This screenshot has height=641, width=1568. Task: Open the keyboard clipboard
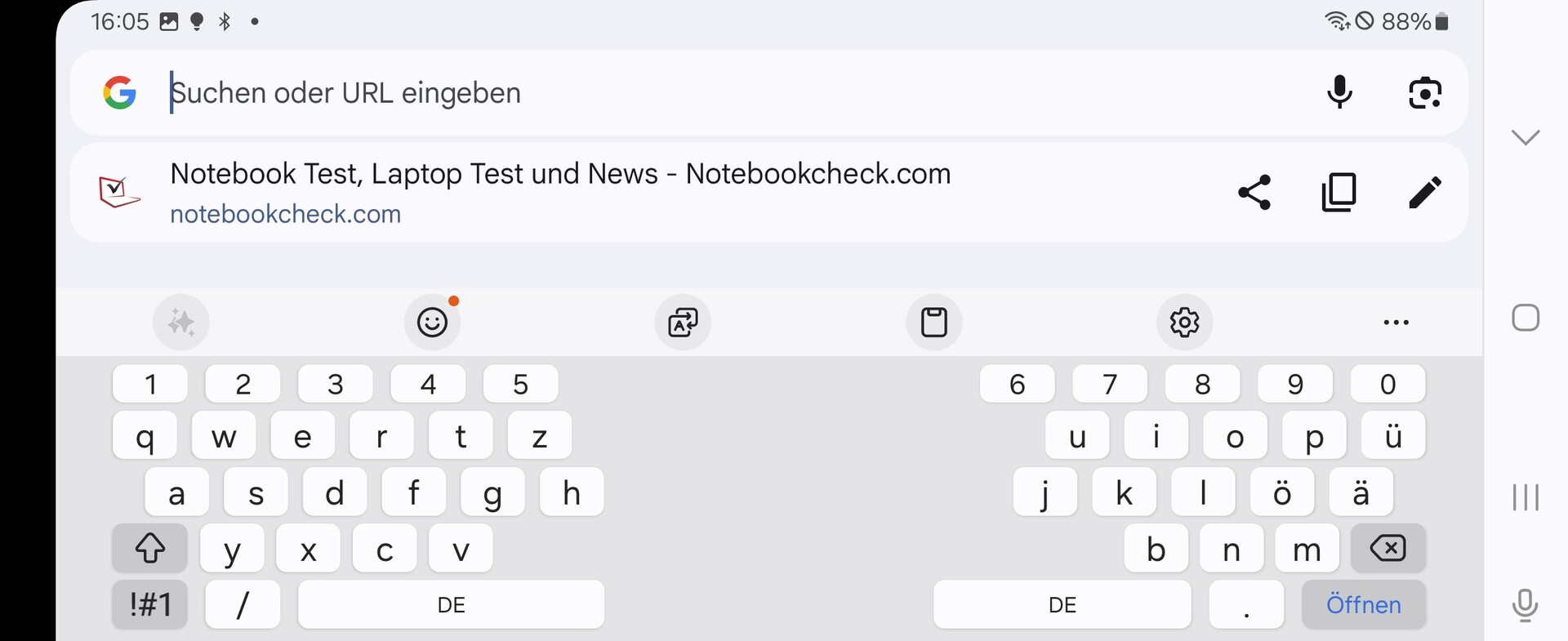(x=934, y=323)
